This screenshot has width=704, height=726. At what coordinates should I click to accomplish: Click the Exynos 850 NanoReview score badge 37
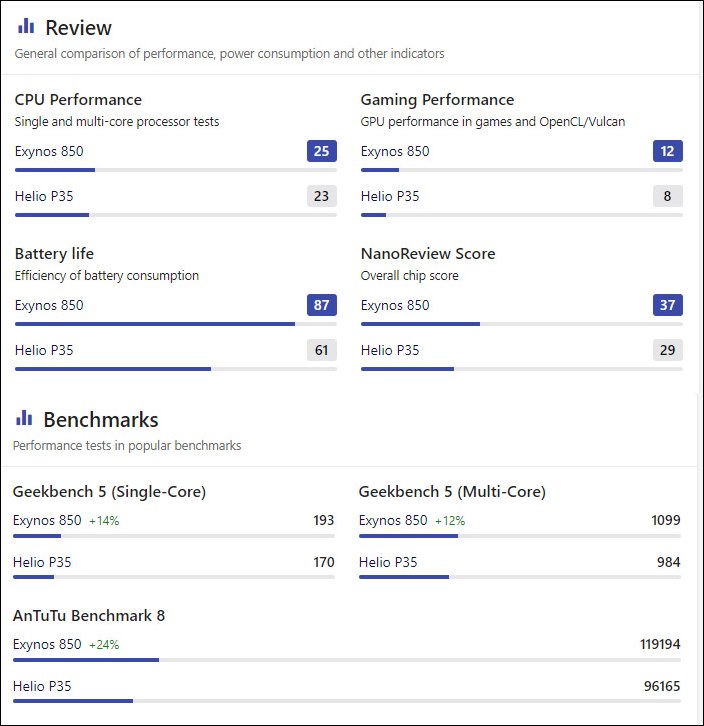pos(667,305)
